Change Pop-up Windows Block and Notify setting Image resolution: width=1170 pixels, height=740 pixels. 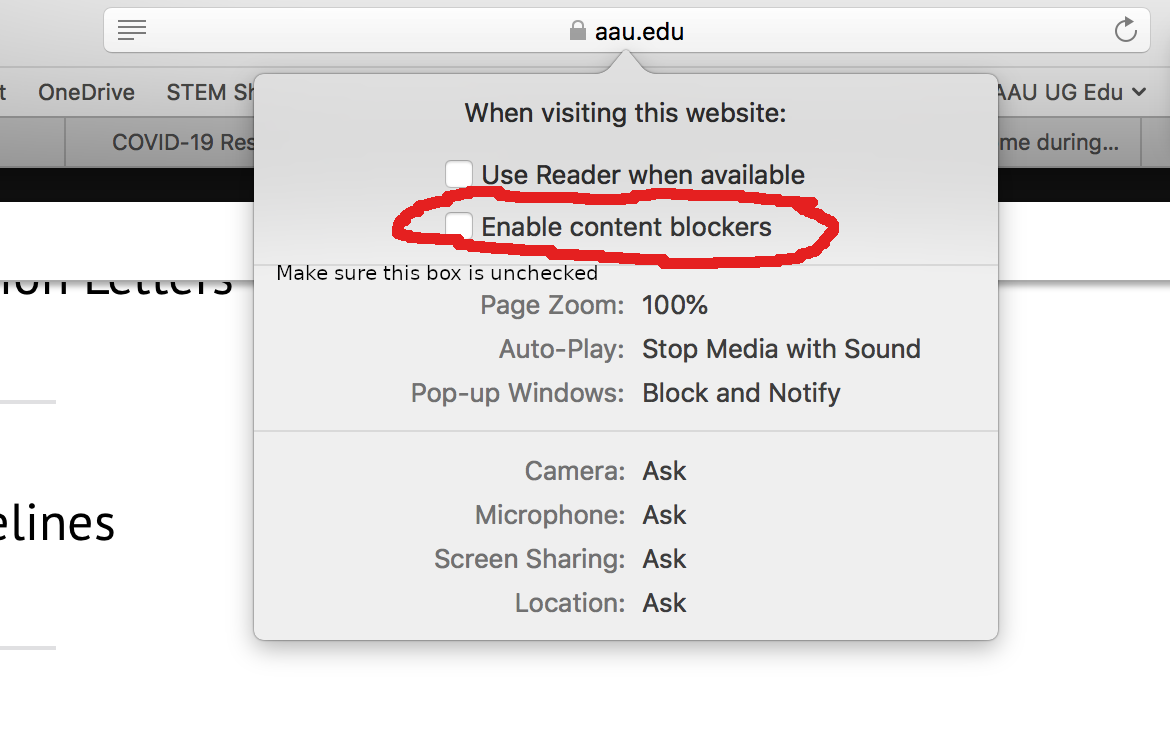pos(741,393)
